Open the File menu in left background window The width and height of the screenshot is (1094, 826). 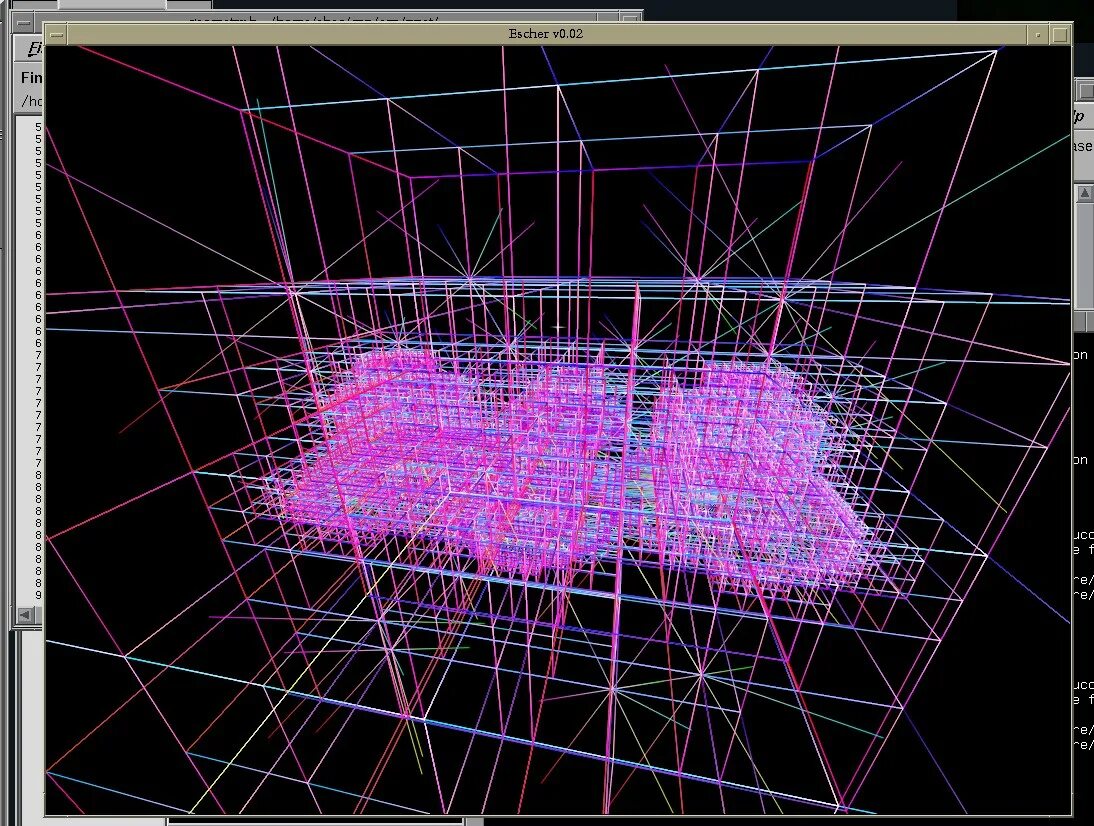[x=35, y=49]
